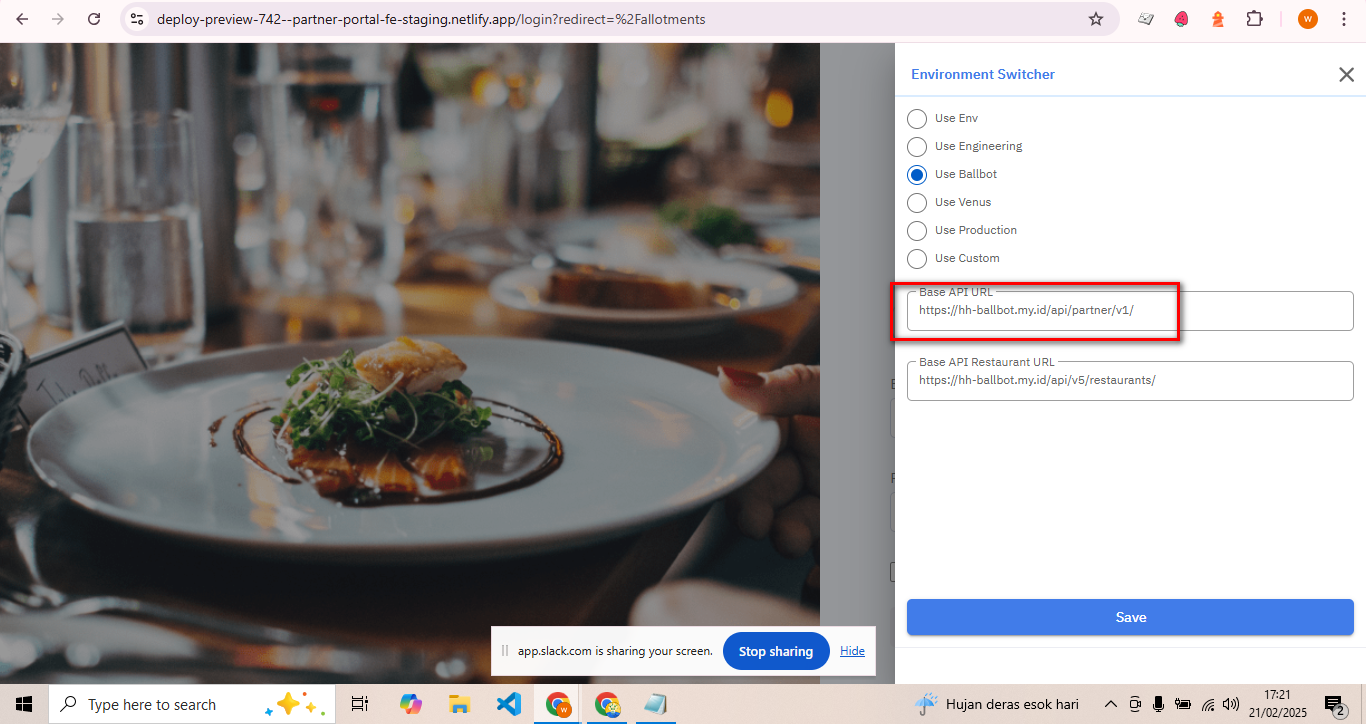The height and width of the screenshot is (724, 1366).
Task: Open Visual Studio Code from taskbar
Action: pos(508,704)
